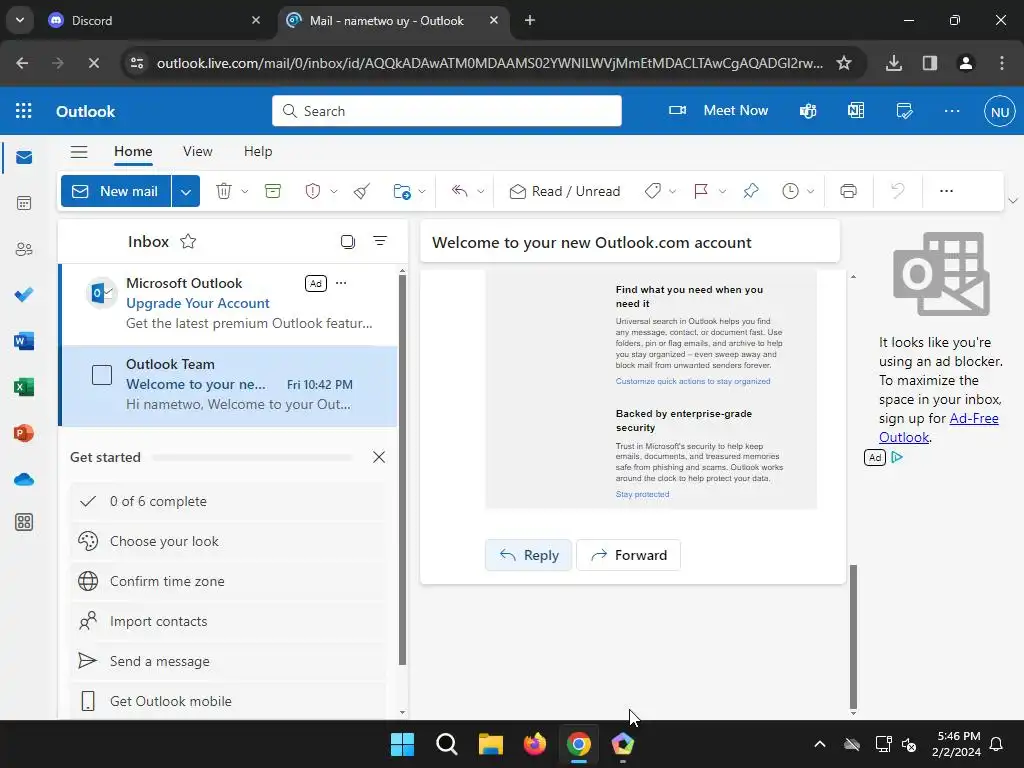The width and height of the screenshot is (1024, 768).
Task: Open Customize quick actions link
Action: coord(693,381)
